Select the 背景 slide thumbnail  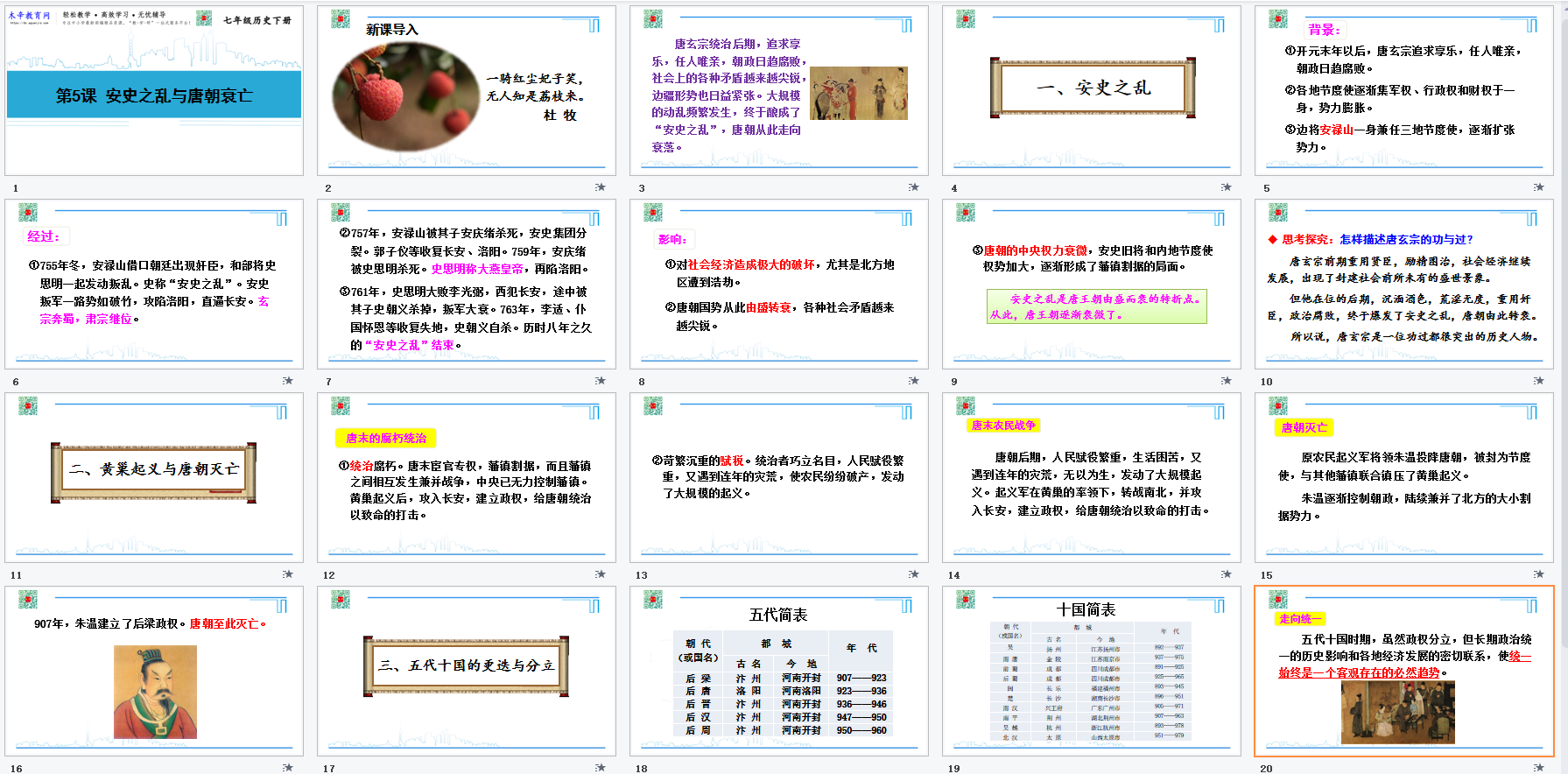click(1404, 91)
